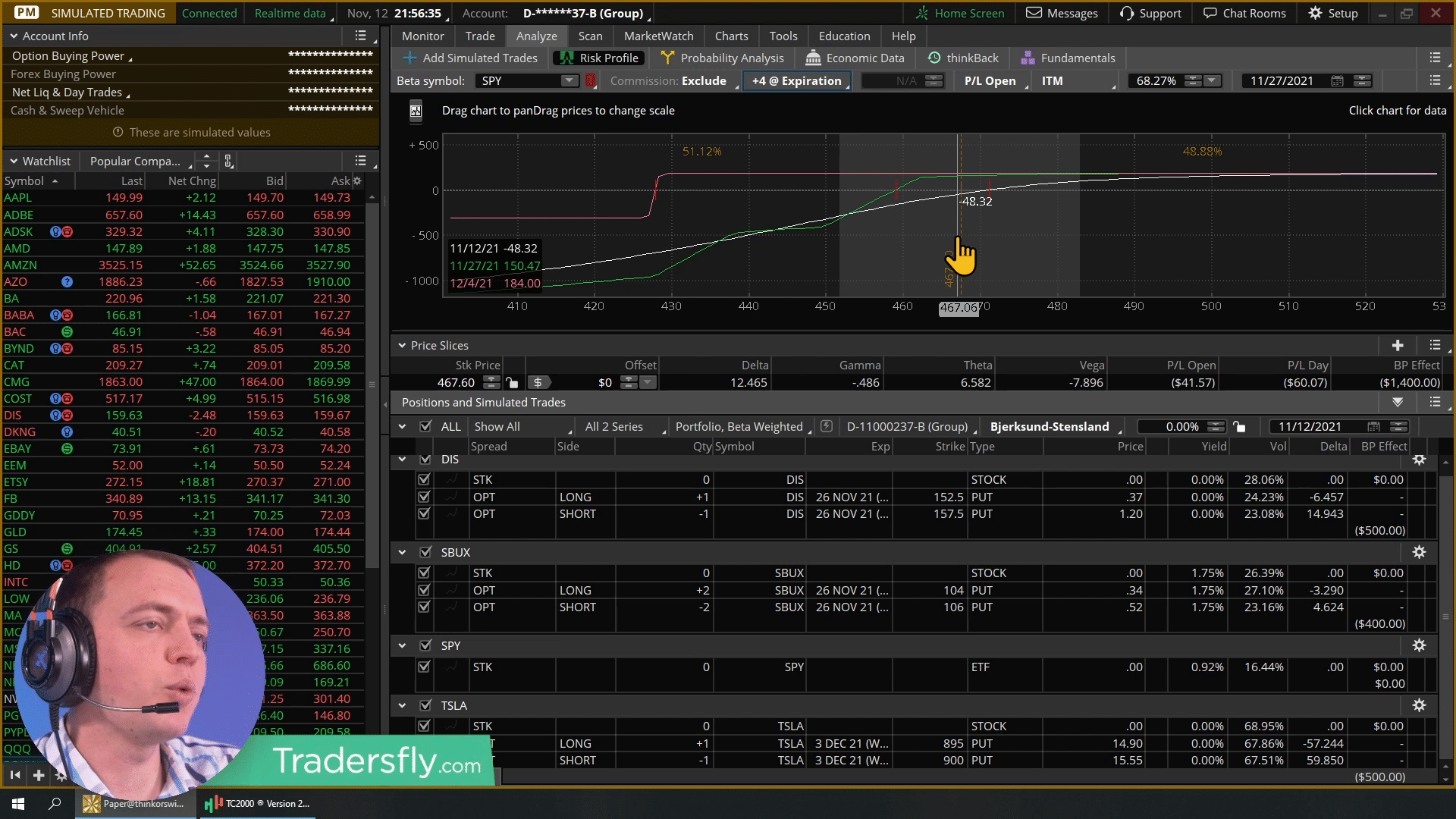The image size is (1456, 819).
Task: Uncheck the TSLA group checkbox
Action: point(425,705)
